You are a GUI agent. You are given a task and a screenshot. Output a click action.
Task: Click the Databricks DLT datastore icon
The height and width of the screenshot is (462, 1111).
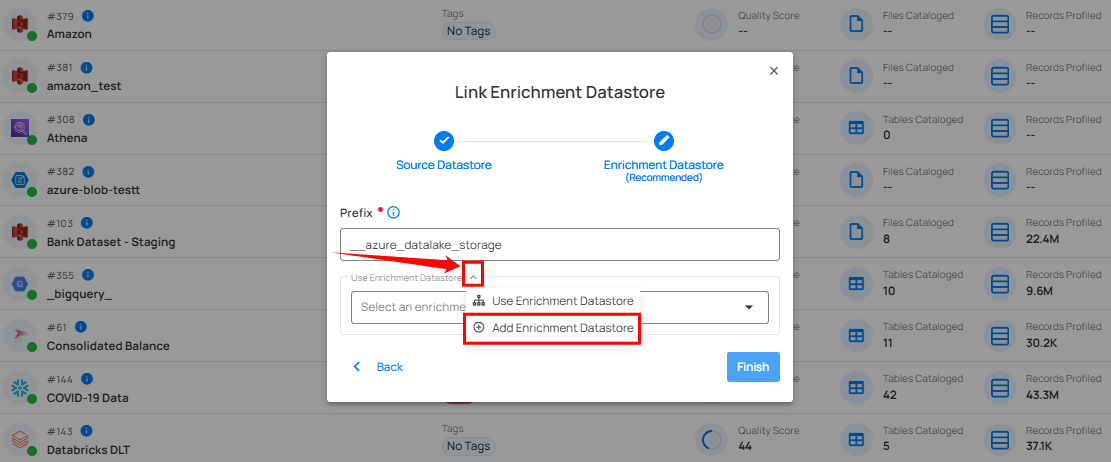18,440
